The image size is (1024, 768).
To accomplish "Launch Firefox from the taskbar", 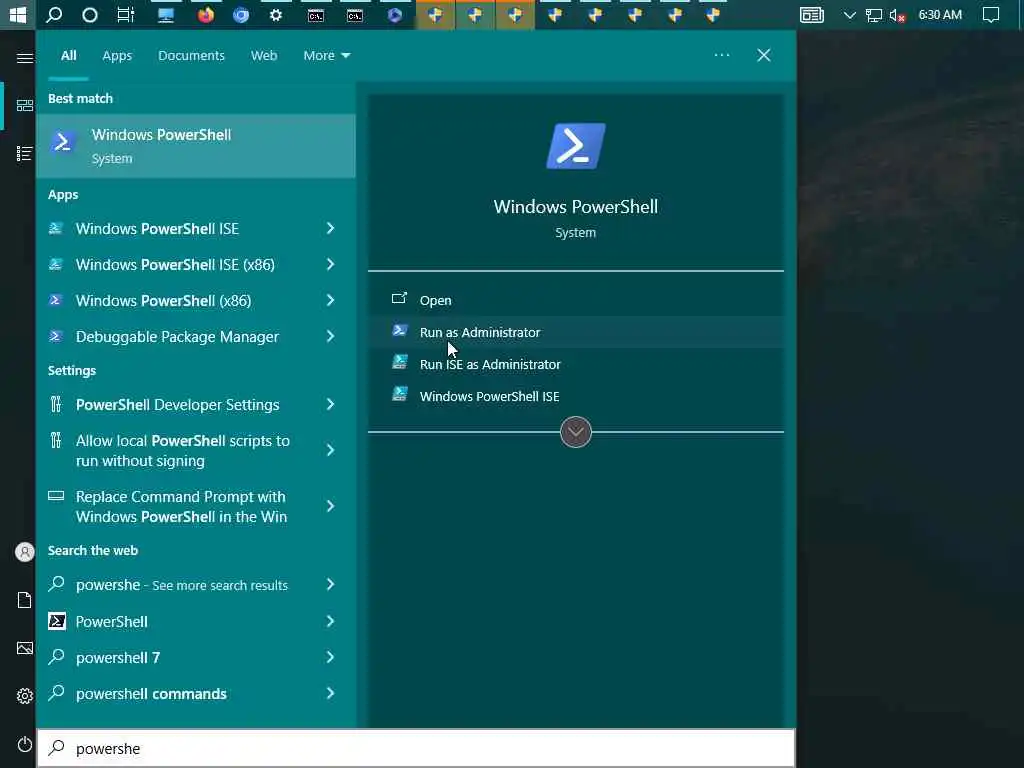I will [x=206, y=14].
